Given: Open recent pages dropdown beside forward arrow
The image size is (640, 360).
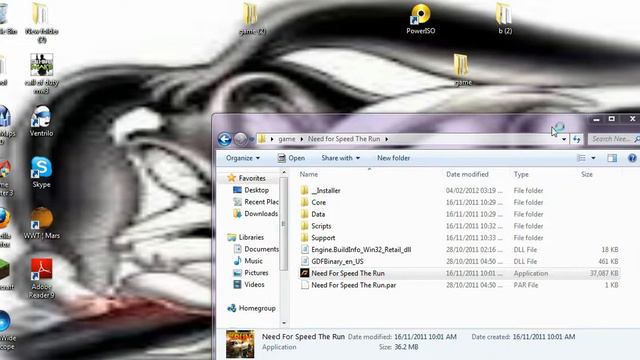Looking at the screenshot, I should point(251,139).
